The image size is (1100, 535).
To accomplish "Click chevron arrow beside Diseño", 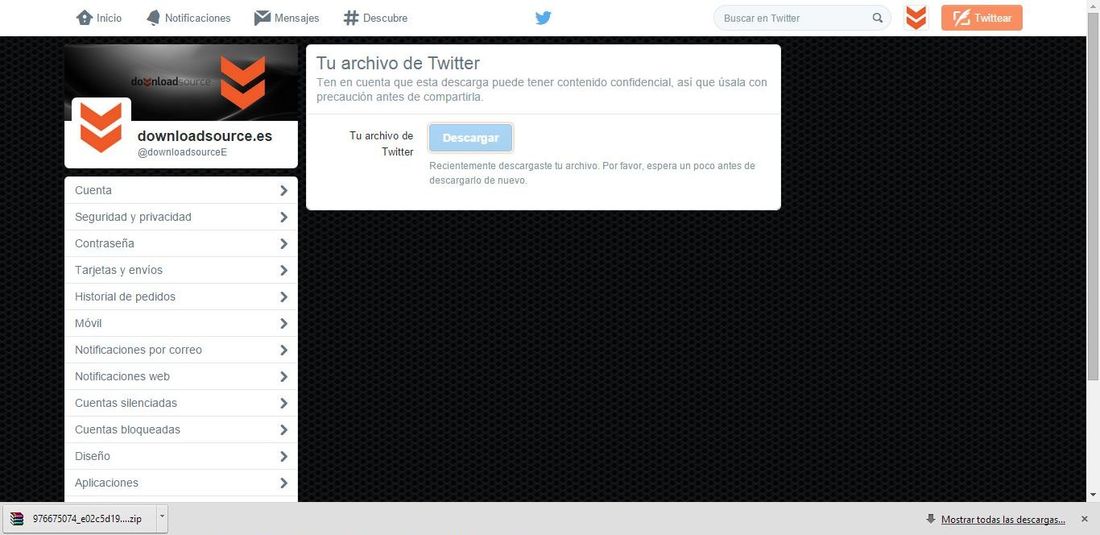I will [x=283, y=457].
